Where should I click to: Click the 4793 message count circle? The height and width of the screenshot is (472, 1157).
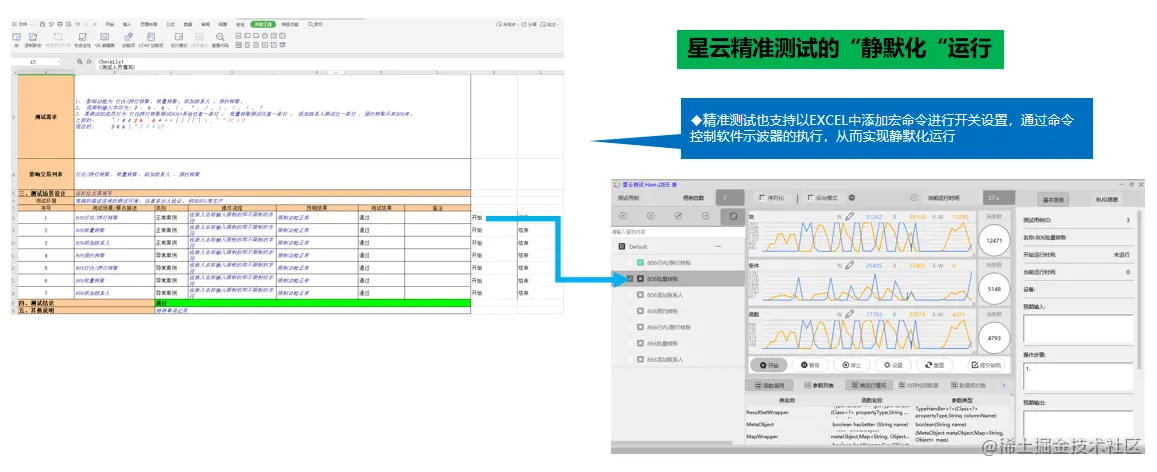[x=994, y=339]
